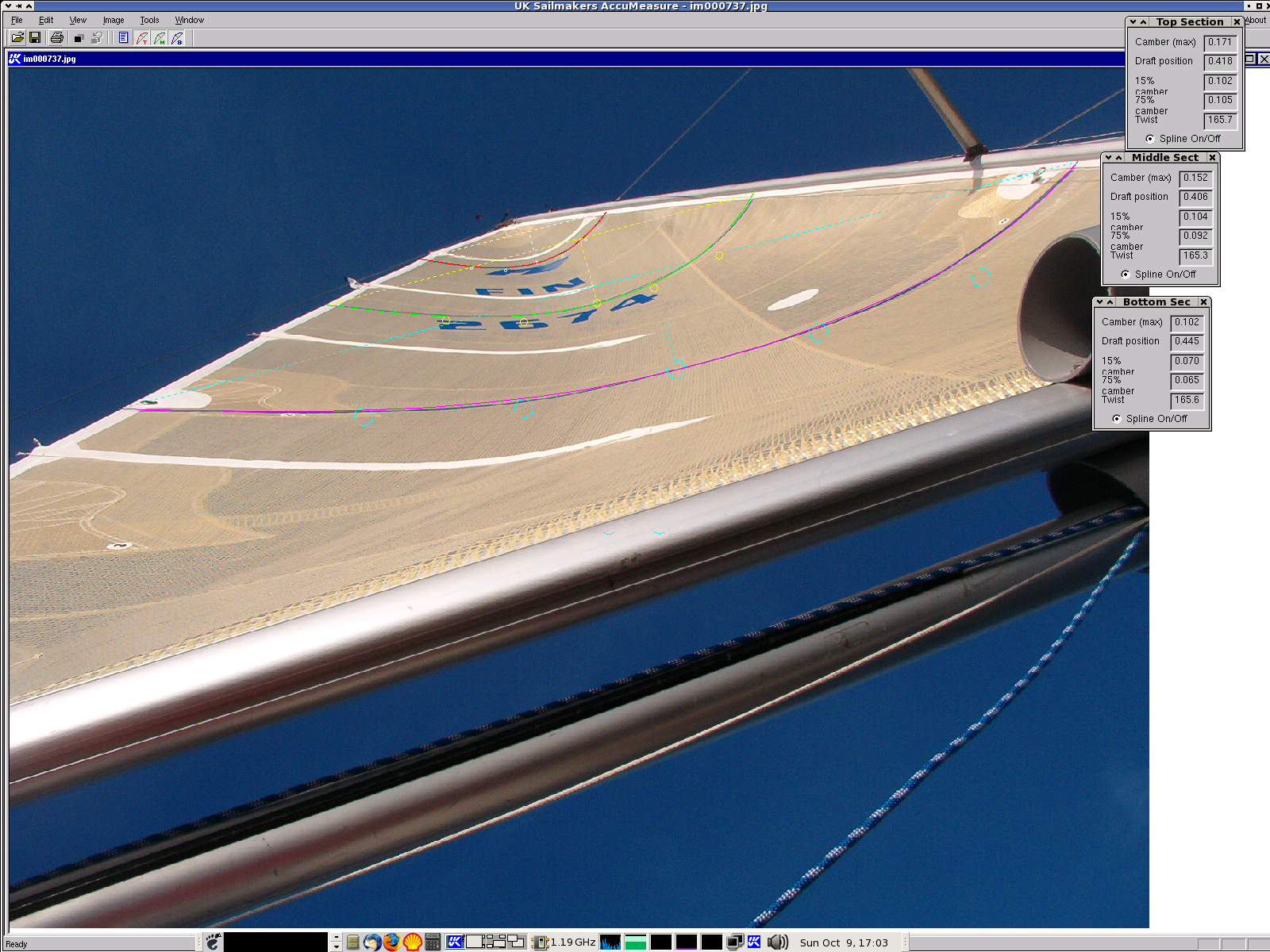Open the View menu

78,21
